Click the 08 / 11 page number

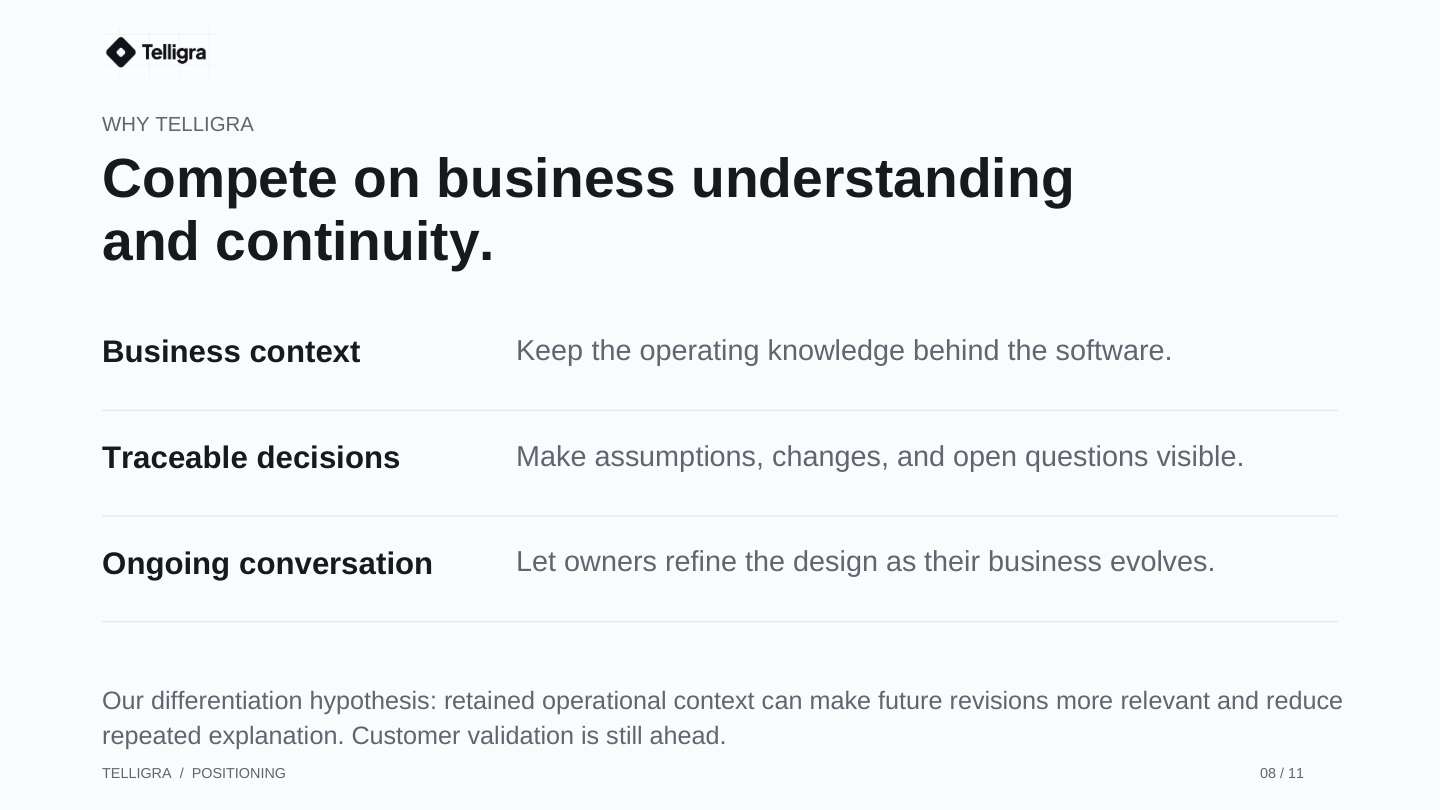click(1282, 773)
